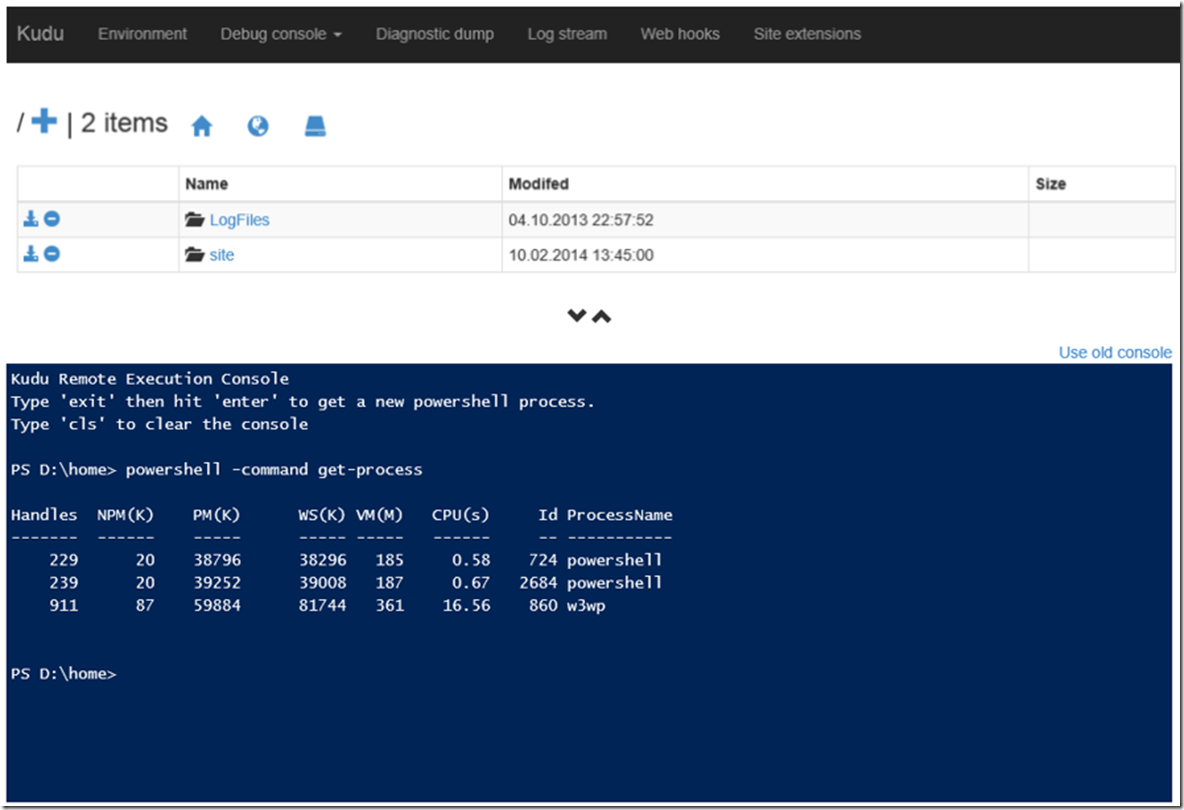Click the LogFiles folder icon

click(195, 220)
